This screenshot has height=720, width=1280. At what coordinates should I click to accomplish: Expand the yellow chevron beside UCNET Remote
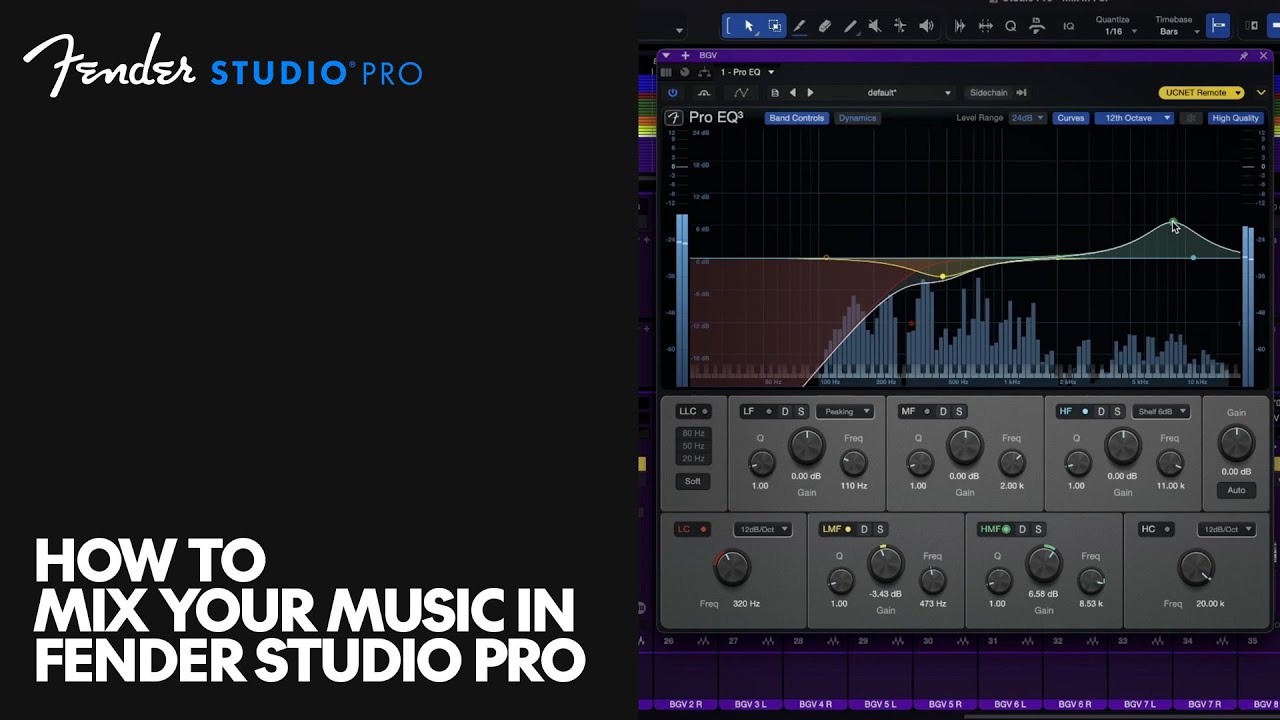click(x=1261, y=93)
